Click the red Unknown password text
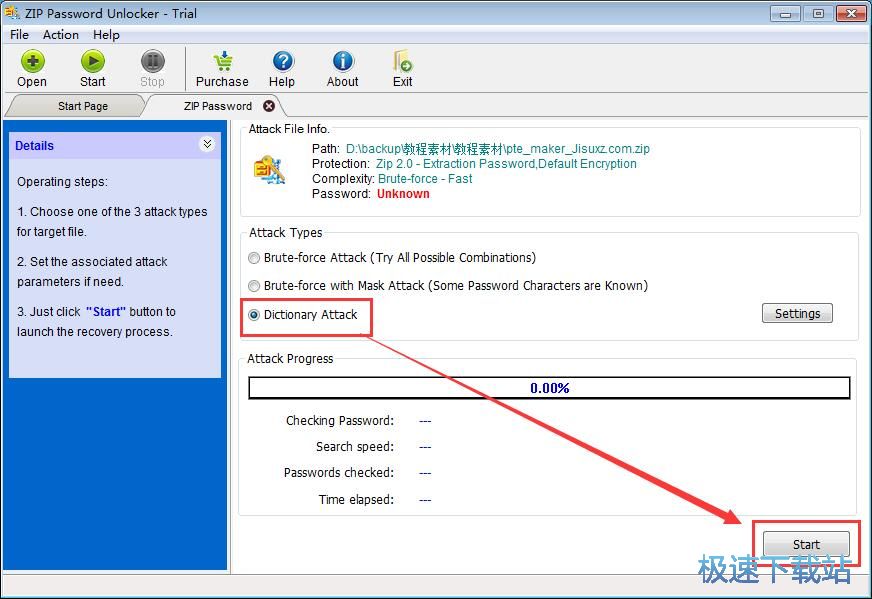Viewport: 872px width, 599px height. pyautogui.click(x=403, y=194)
